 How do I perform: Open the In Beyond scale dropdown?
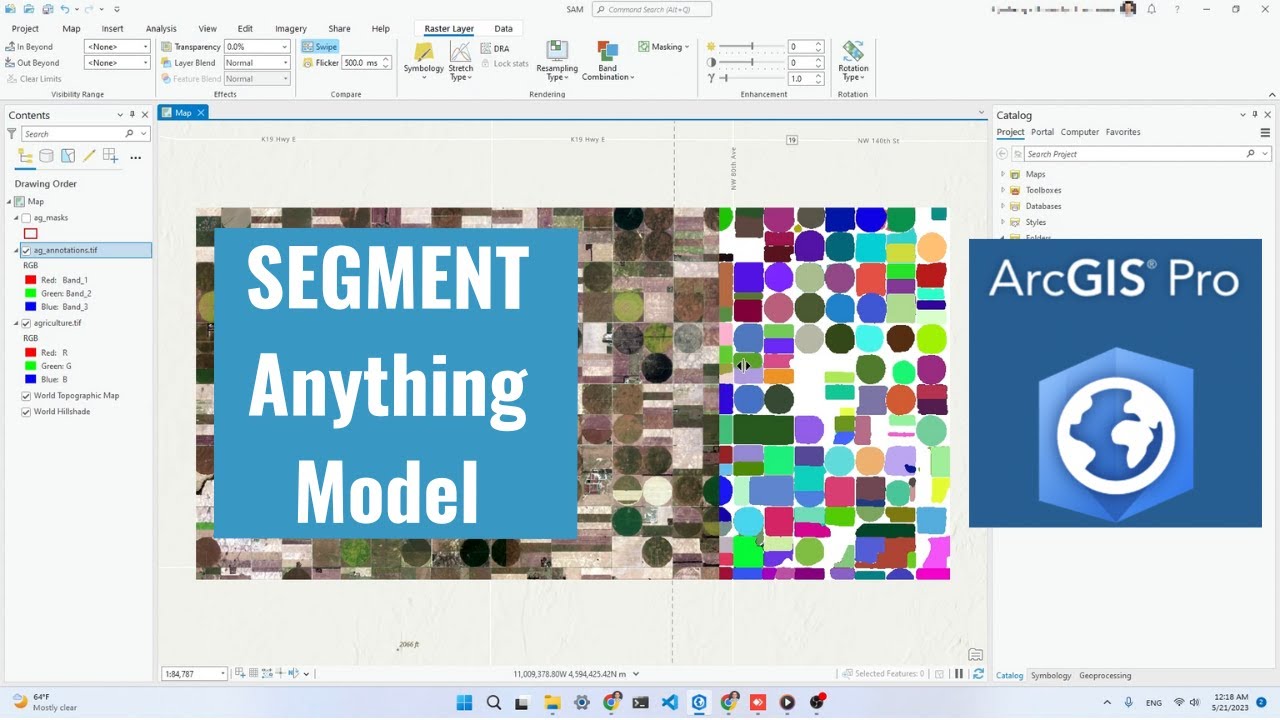[145, 47]
